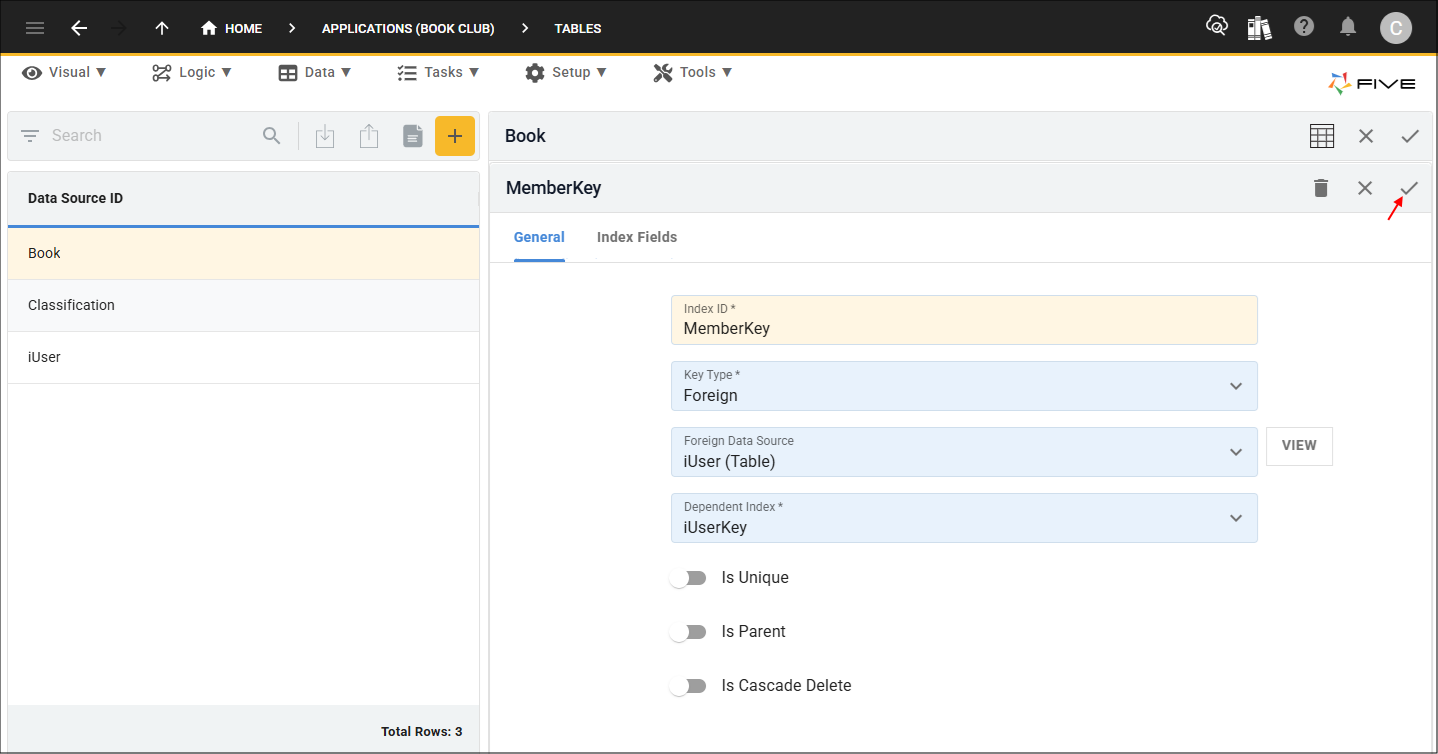Open the books library icon
Viewport: 1438px width, 754px height.
1260,27
